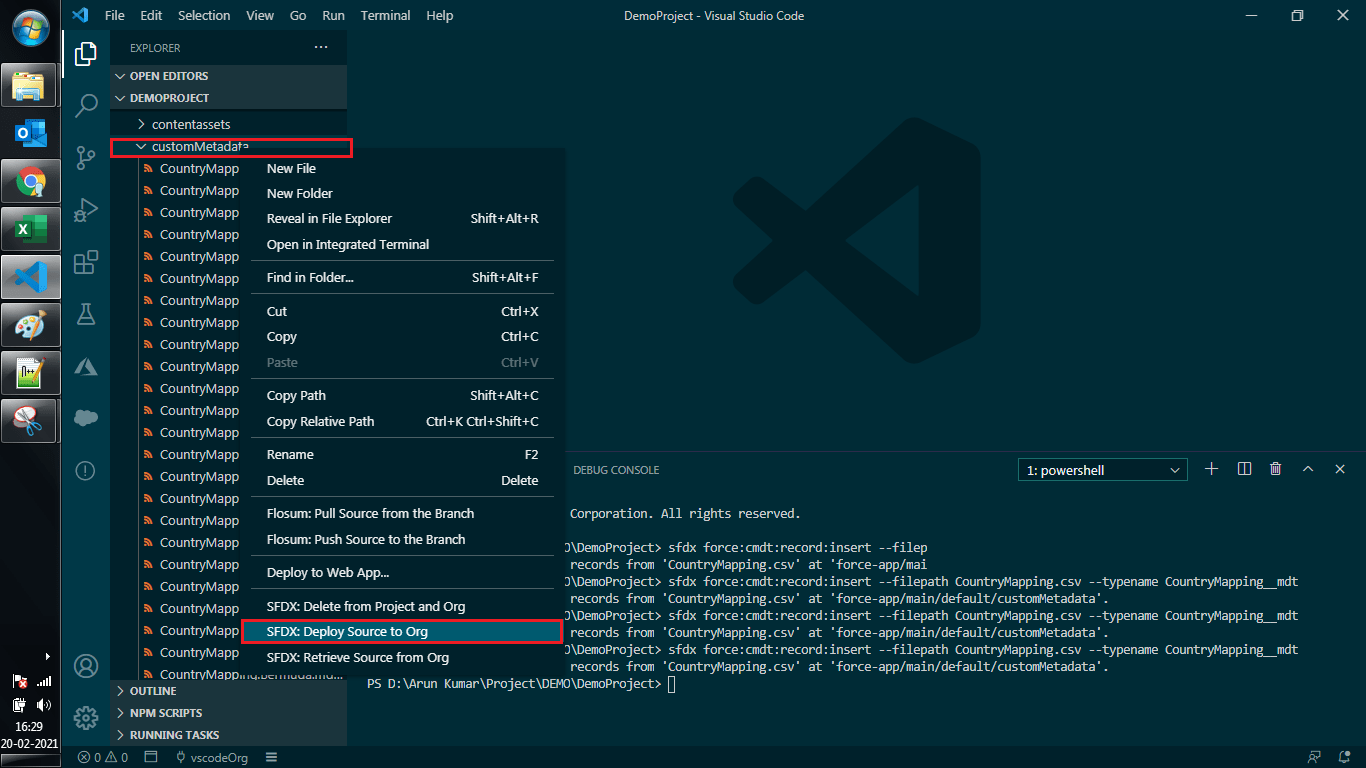Open the Go menu
Screen dimensions: 1366x768
click(298, 15)
